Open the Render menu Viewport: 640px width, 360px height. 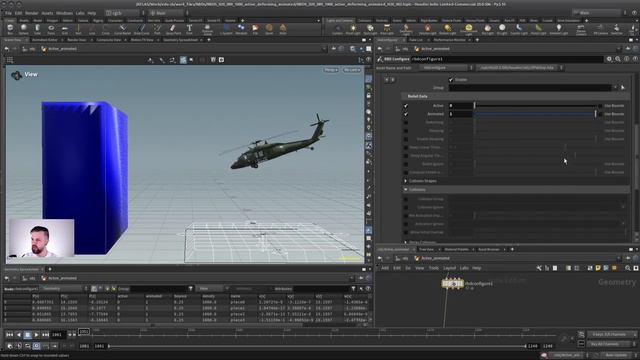(x=31, y=13)
